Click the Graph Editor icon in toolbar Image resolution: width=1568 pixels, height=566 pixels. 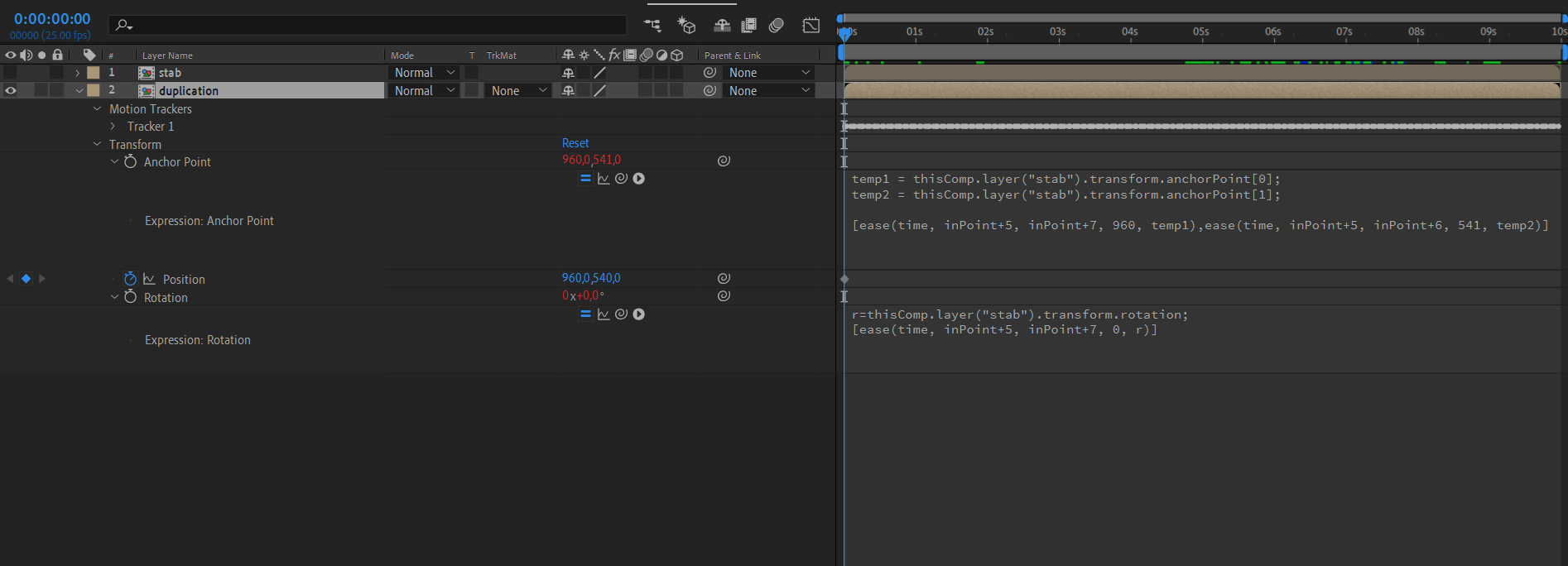(811, 26)
